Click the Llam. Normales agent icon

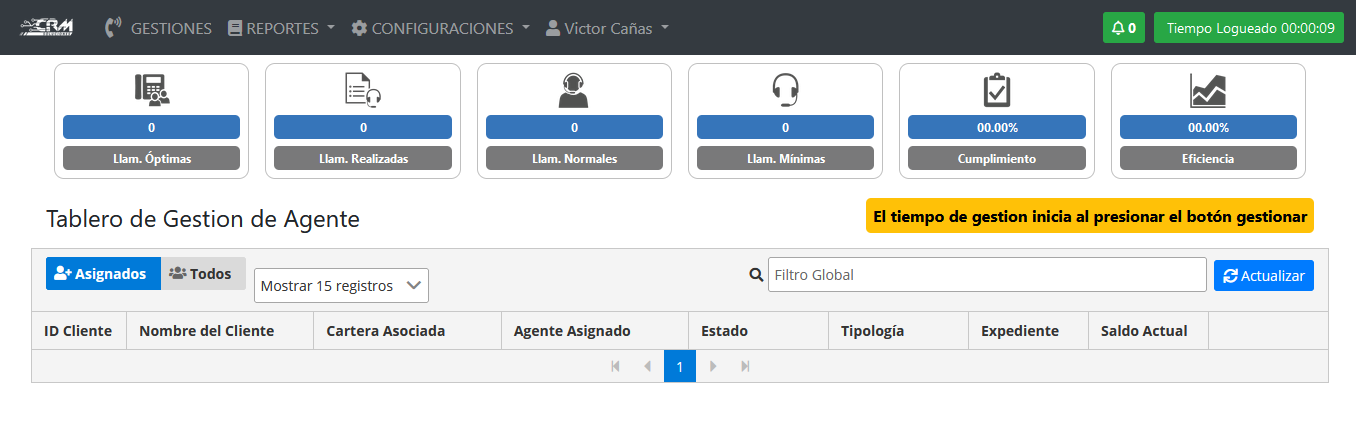coord(574,90)
